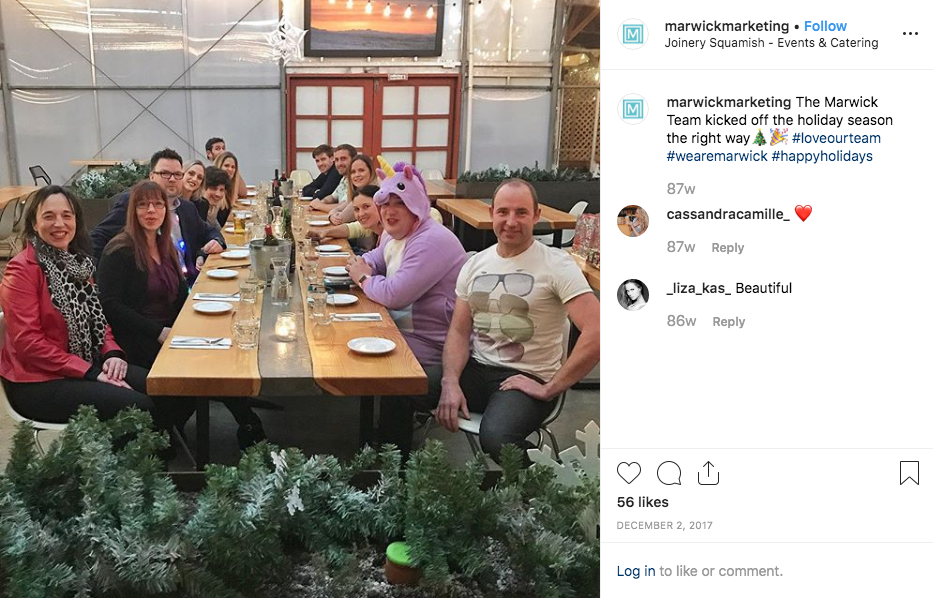
Task: Save post with the bookmark icon
Action: 909,473
